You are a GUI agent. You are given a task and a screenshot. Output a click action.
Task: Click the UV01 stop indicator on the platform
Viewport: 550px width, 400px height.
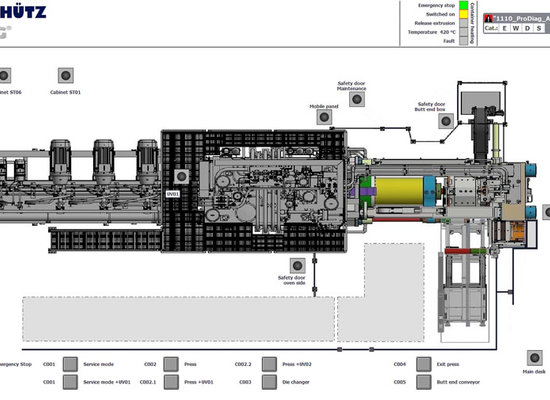(181, 176)
